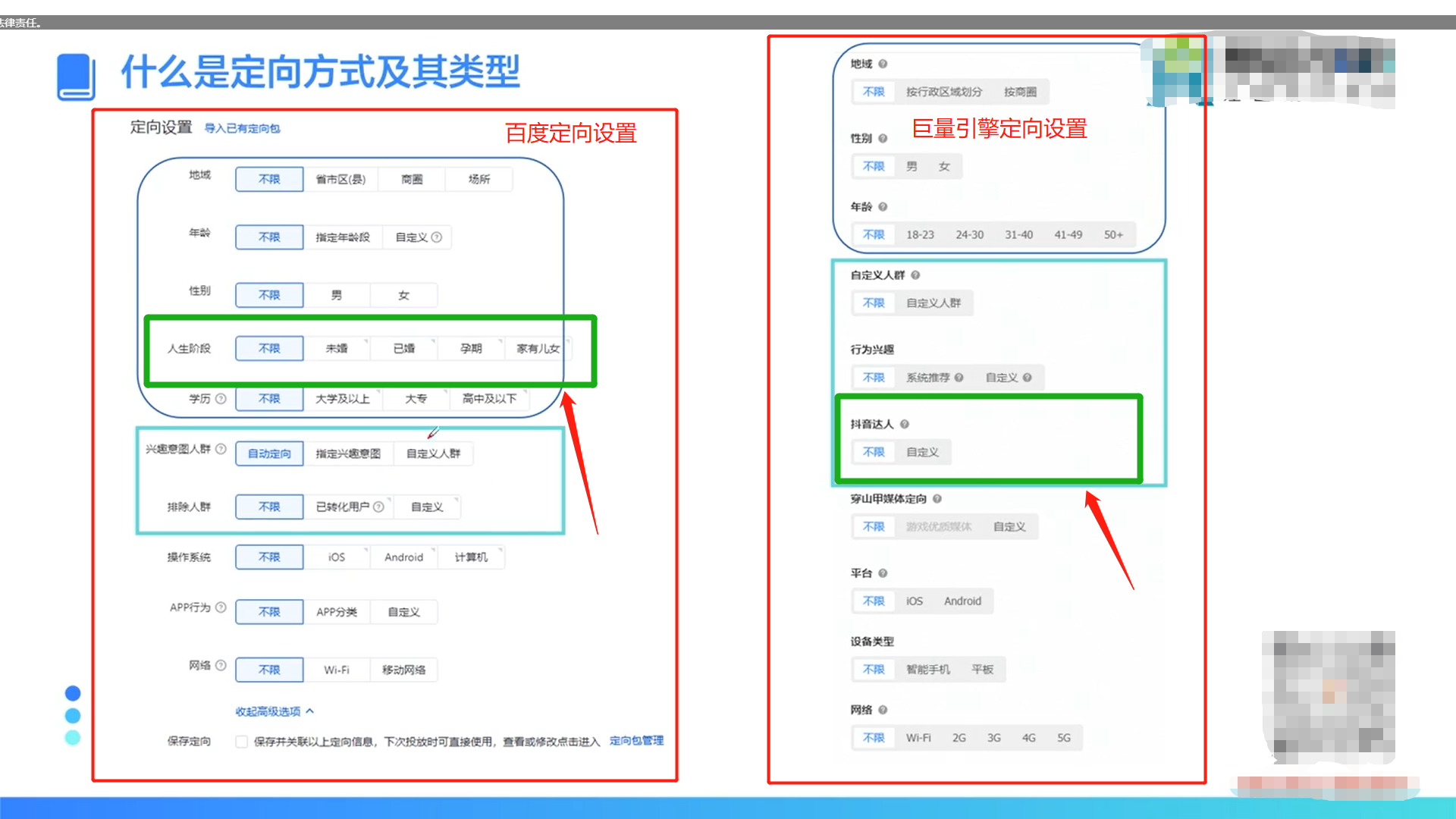Select 计算机 operating system option
The image size is (1456, 819).
point(471,557)
